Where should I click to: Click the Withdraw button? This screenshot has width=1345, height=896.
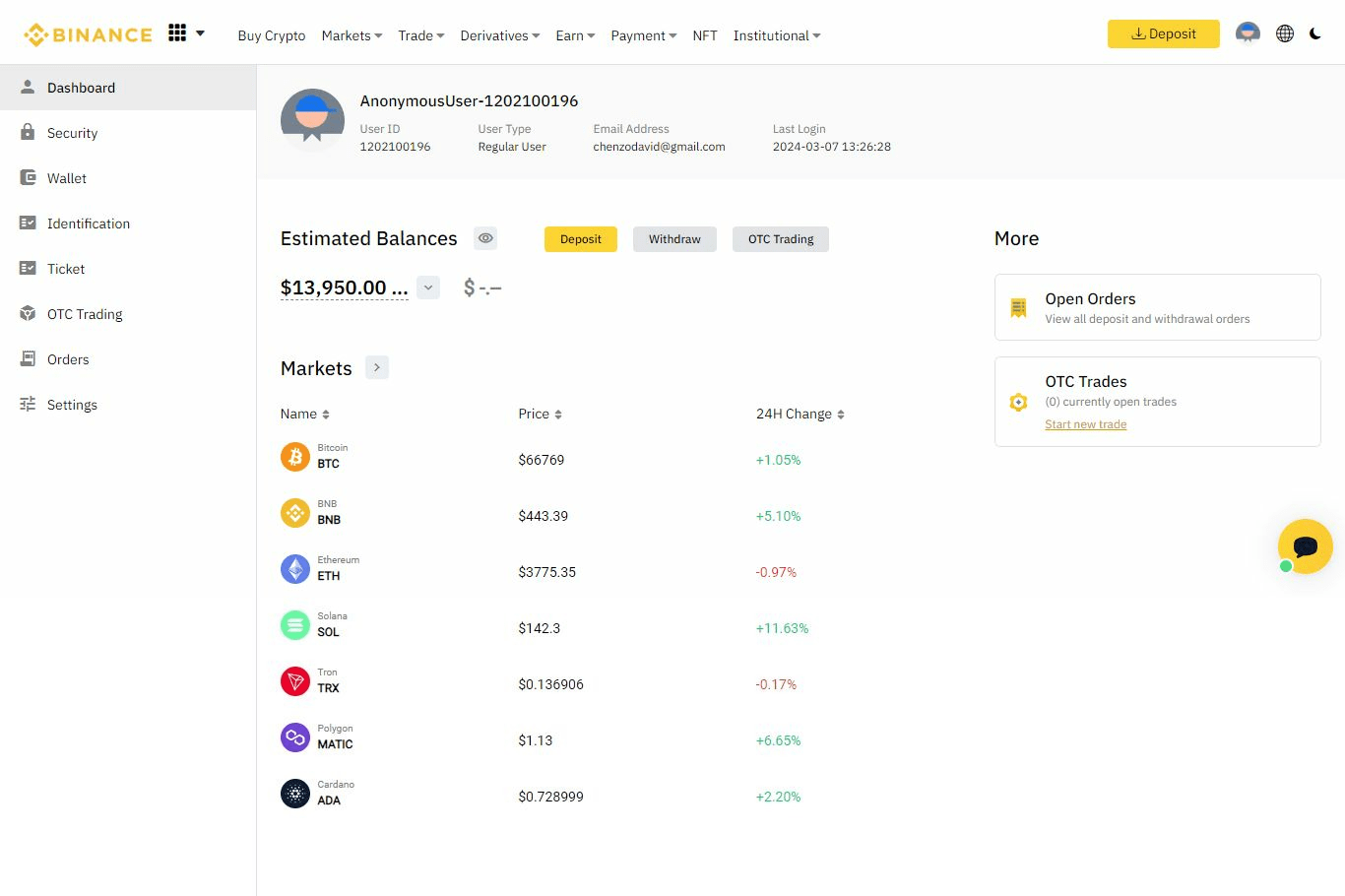point(674,239)
